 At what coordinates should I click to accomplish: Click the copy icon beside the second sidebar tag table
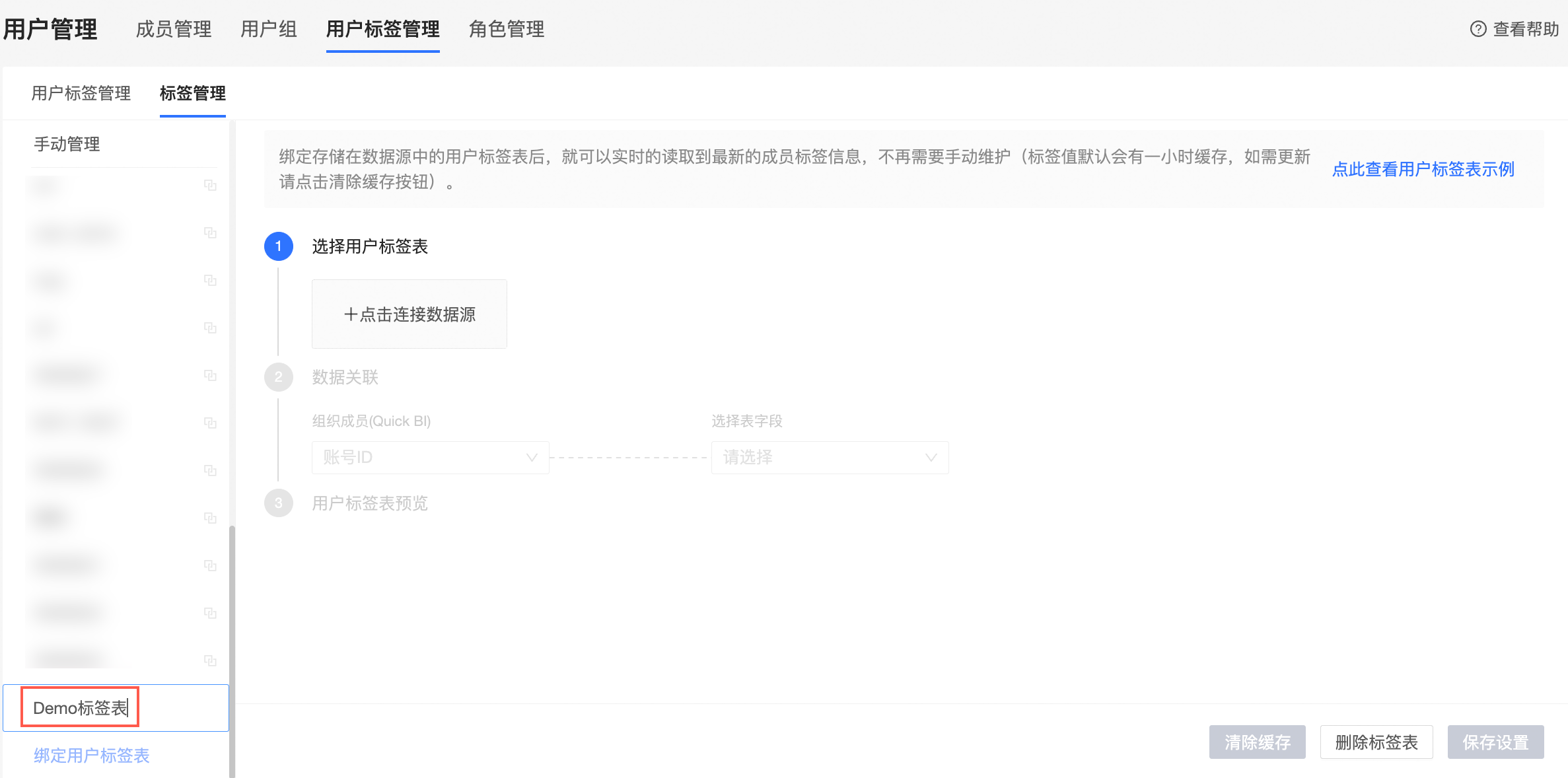click(210, 233)
